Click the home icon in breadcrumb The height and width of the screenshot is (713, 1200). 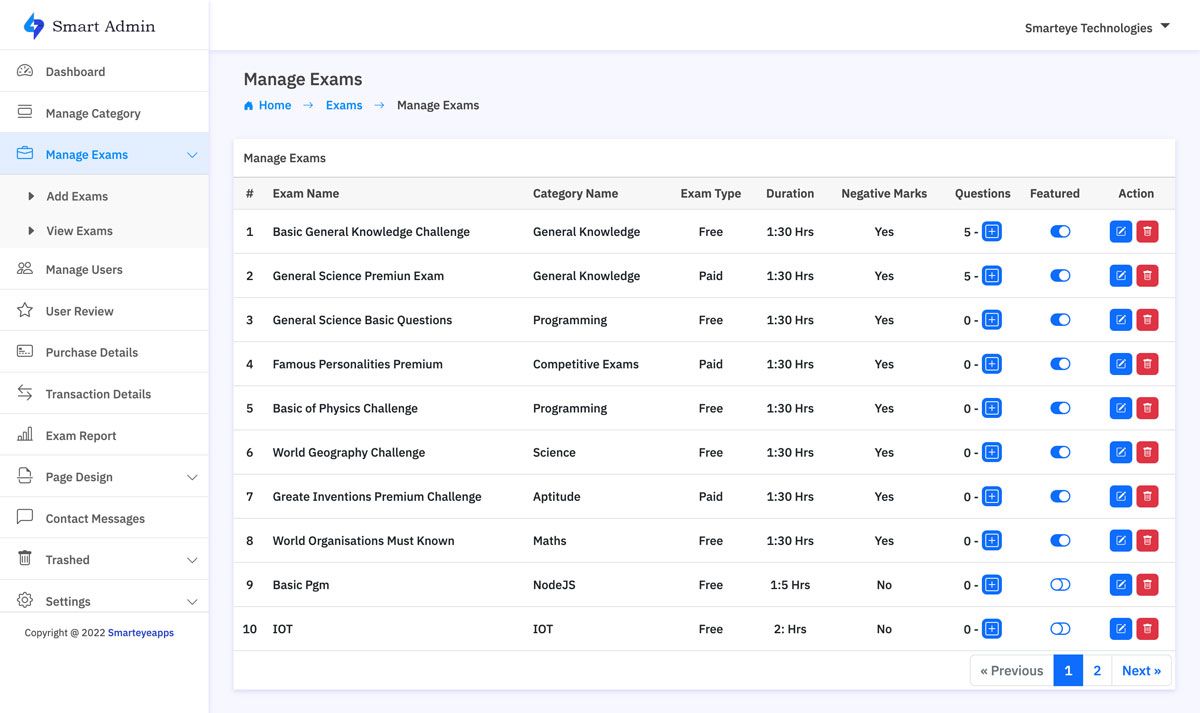tap(249, 106)
